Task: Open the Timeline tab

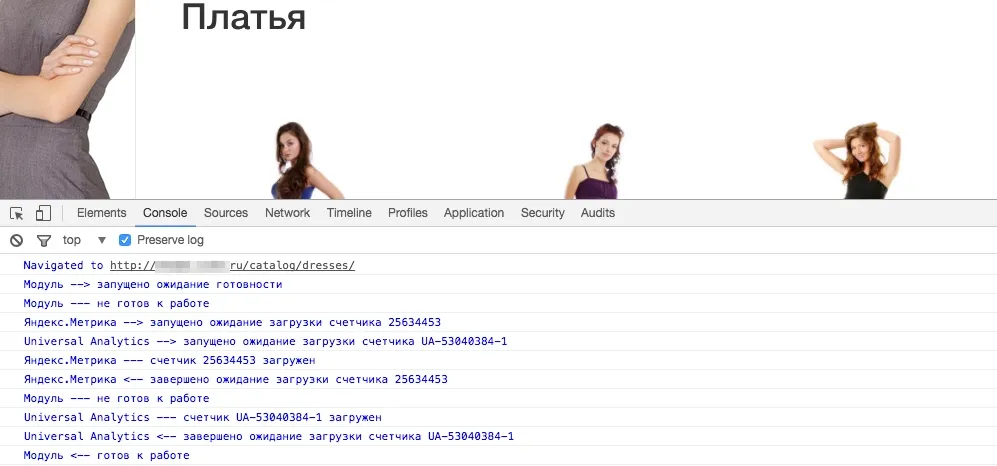Action: coord(349,213)
